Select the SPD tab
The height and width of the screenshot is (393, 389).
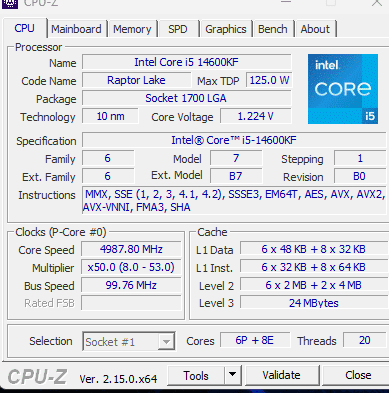click(x=178, y=29)
